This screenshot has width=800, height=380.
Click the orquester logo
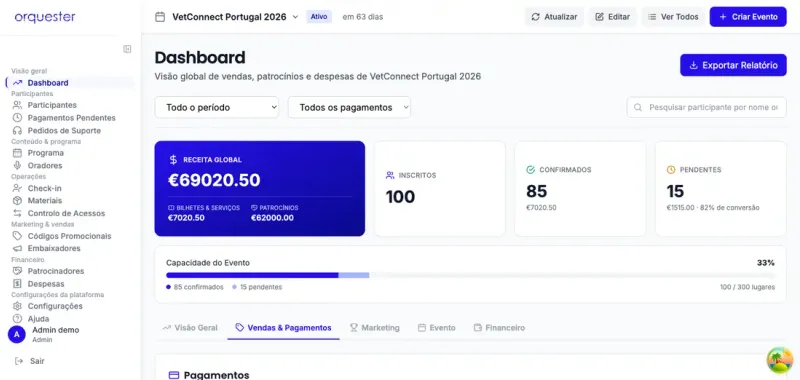click(x=45, y=17)
